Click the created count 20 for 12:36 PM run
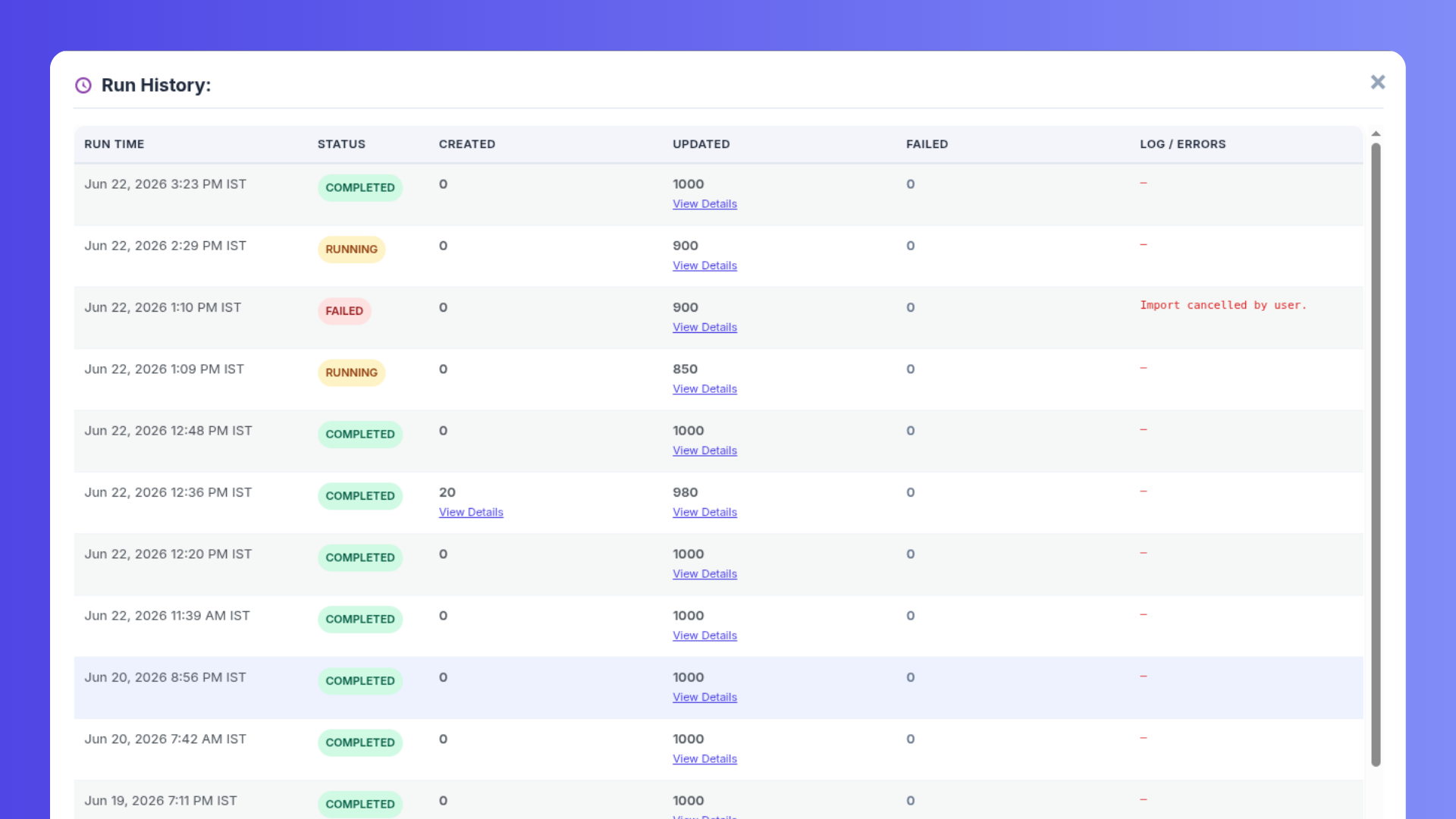 447,492
